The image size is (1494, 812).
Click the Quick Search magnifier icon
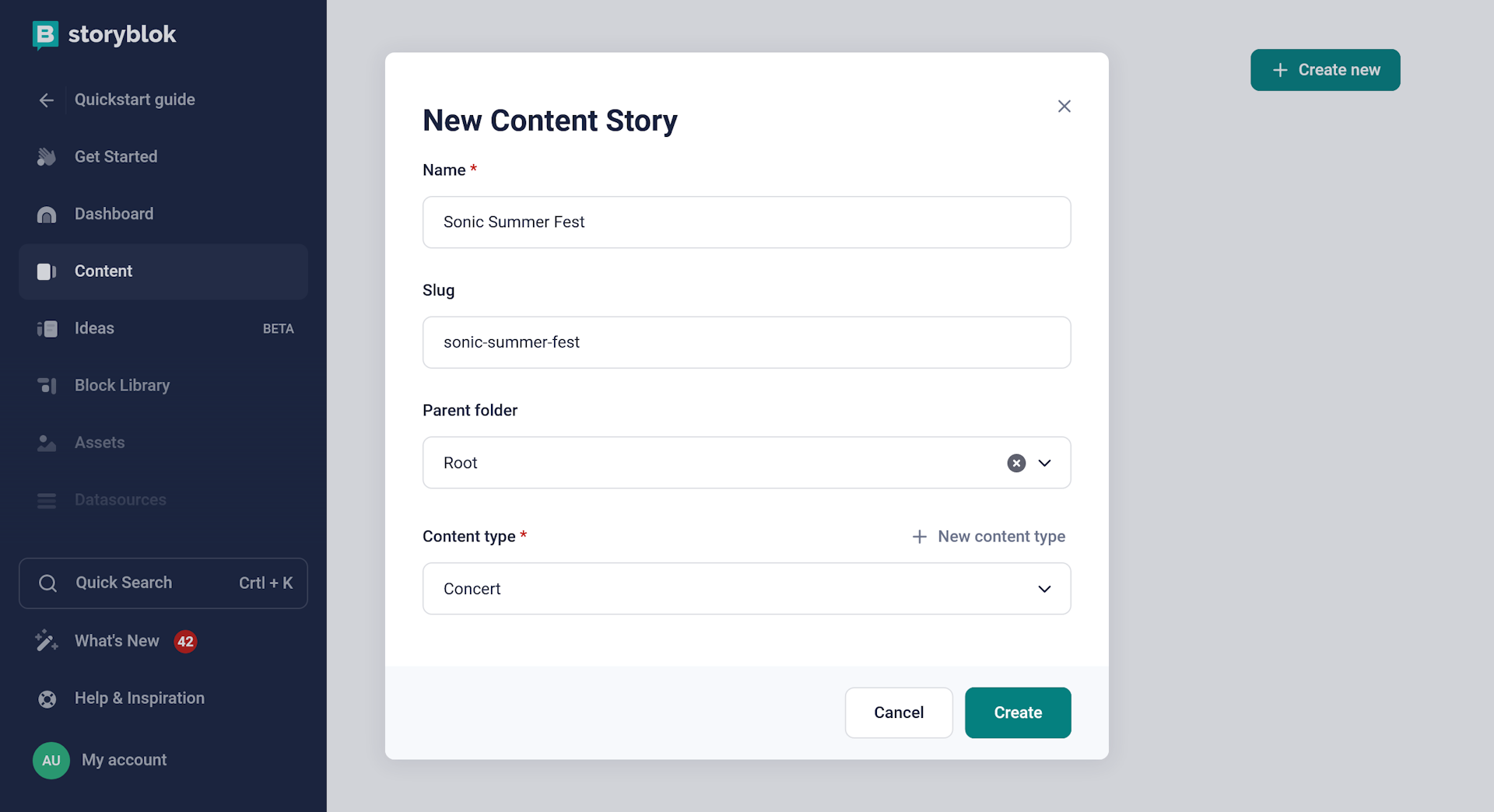click(x=47, y=583)
